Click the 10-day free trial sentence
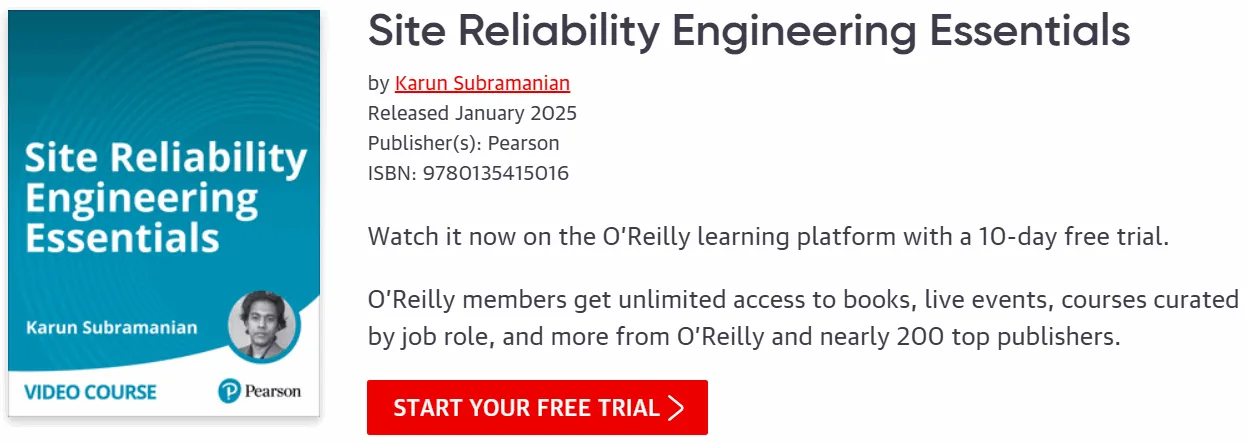This screenshot has height=442, width=1249. 768,238
